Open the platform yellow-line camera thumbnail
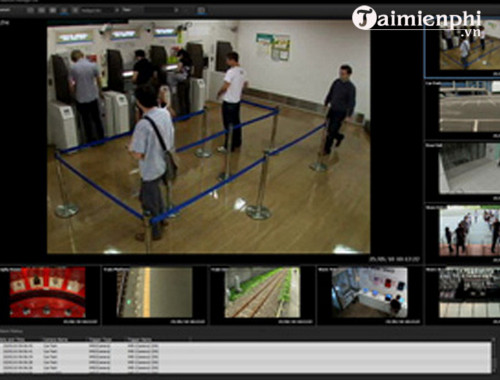Screen dimensions: 500x380 tap(154, 292)
